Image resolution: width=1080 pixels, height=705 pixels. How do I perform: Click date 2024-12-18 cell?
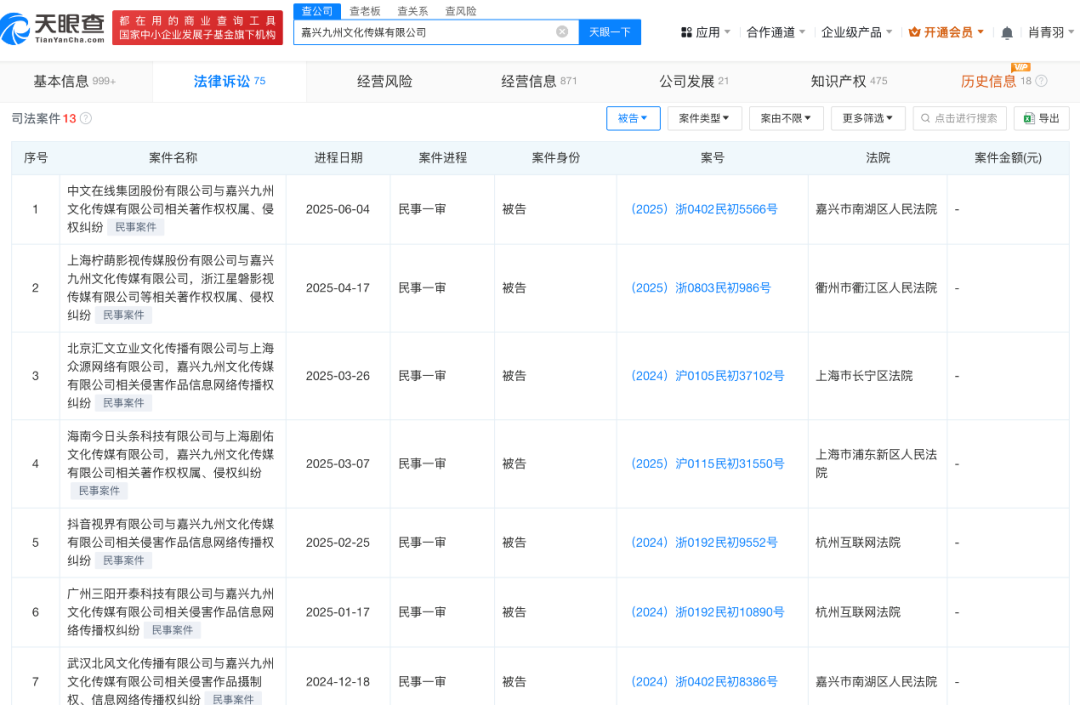338,682
